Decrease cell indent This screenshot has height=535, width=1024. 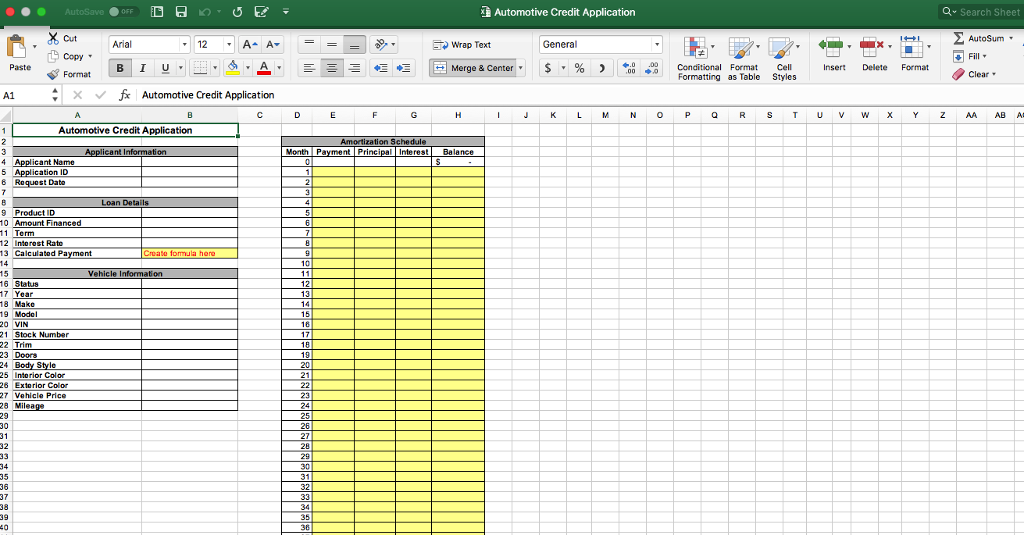pyautogui.click(x=381, y=68)
